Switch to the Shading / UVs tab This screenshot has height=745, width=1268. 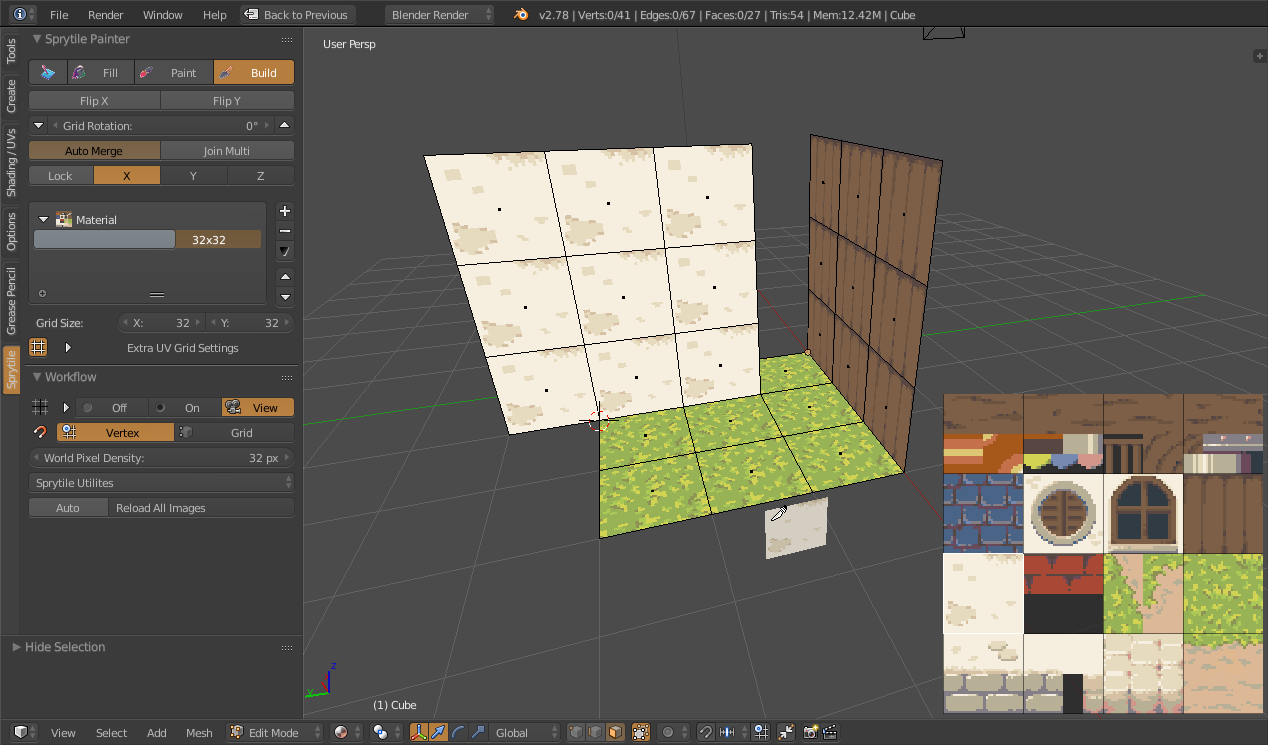point(12,162)
